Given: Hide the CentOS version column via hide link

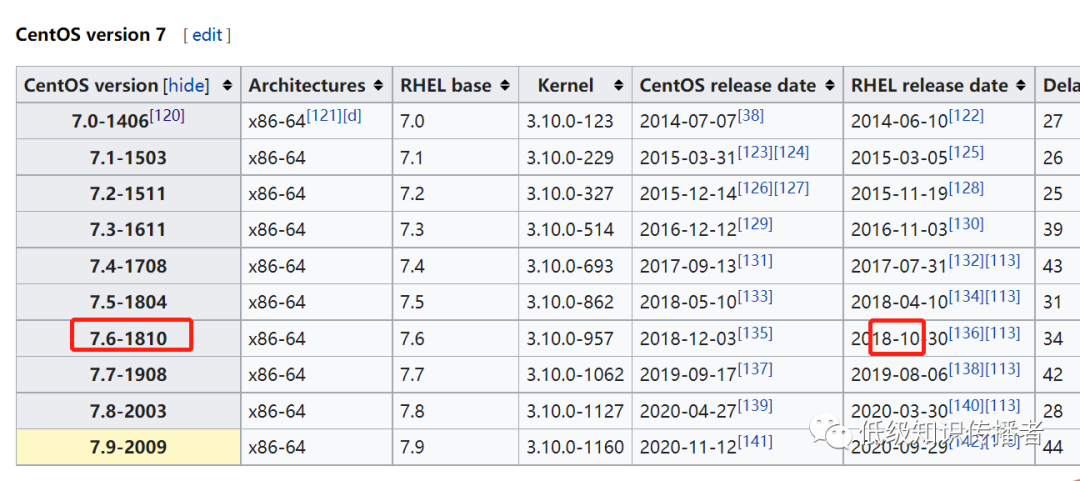Looking at the screenshot, I should click(185, 85).
